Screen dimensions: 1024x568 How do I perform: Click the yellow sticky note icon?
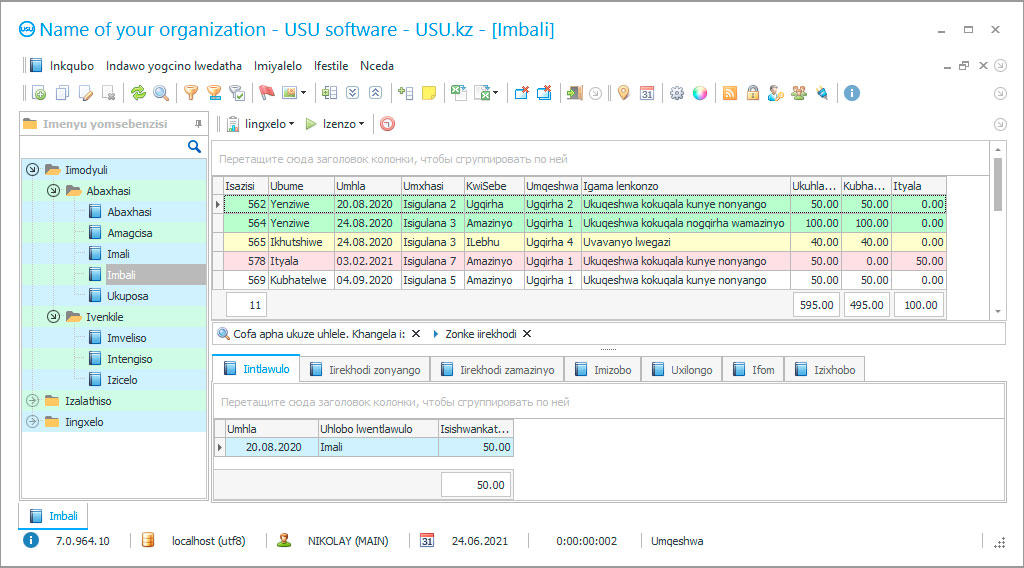point(429,93)
